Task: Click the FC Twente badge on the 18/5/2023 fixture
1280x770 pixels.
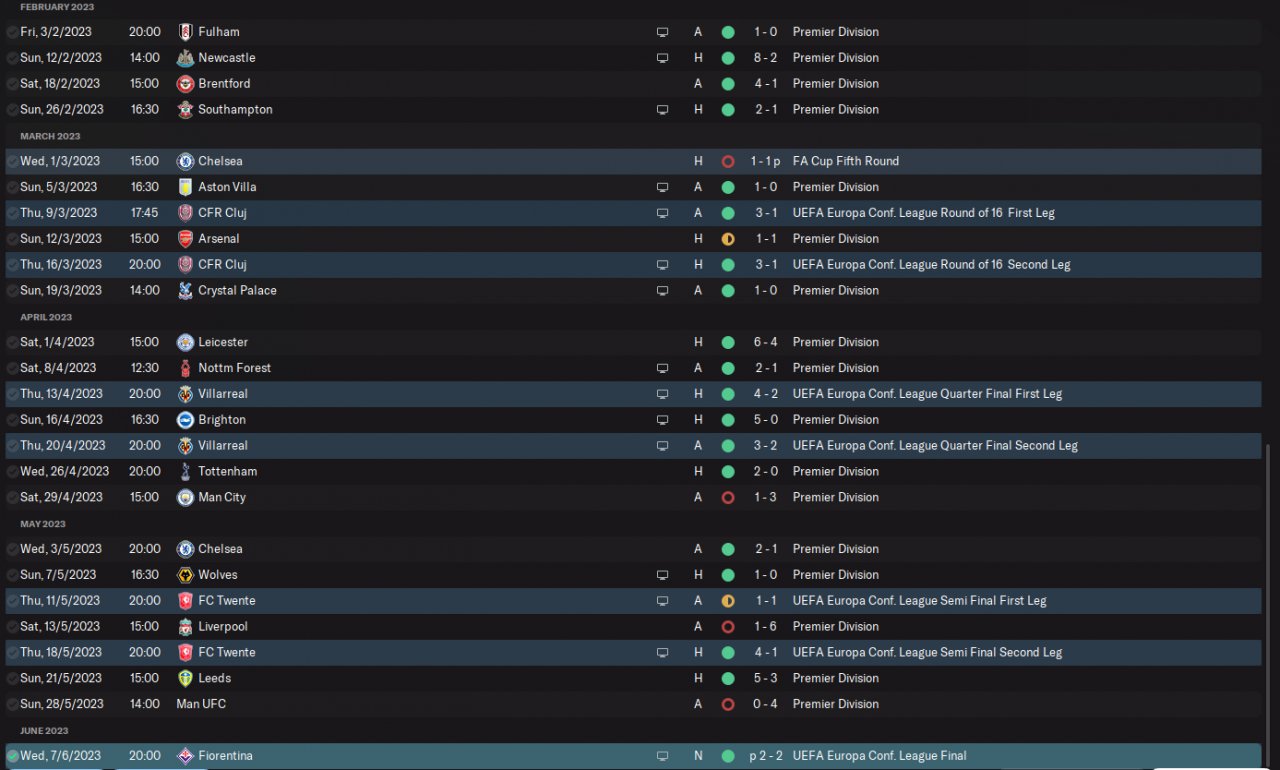Action: tap(185, 653)
